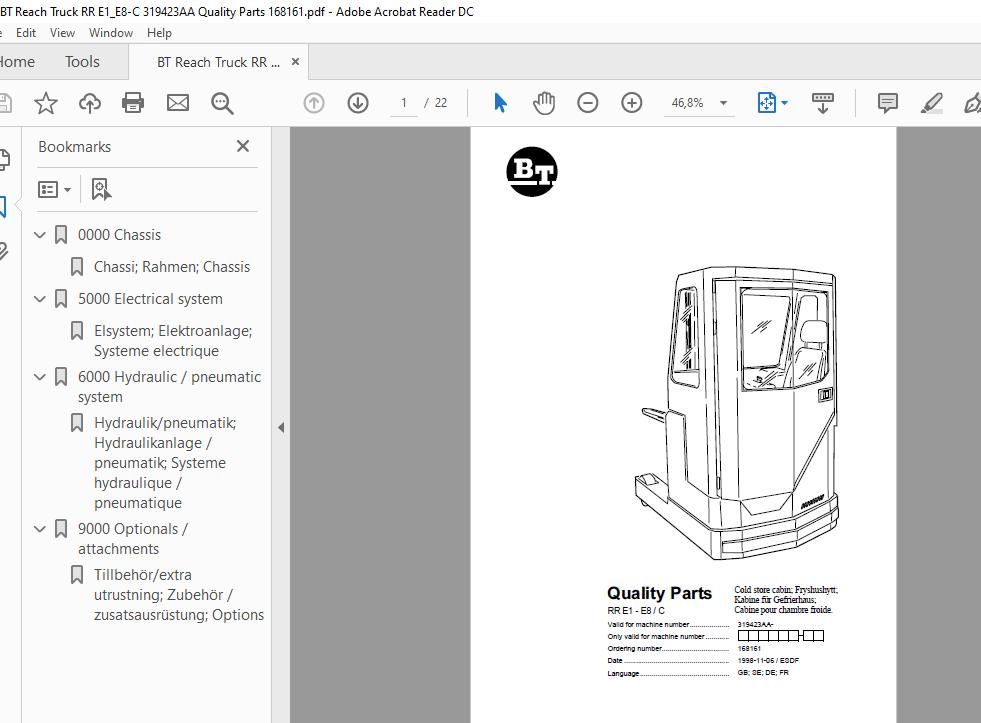Open the zoom percentage dropdown
The width and height of the screenshot is (981, 723).
coord(723,103)
